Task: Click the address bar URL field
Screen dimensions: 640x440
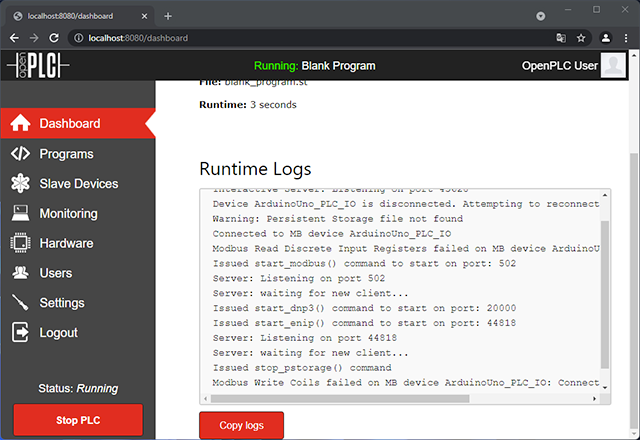Action: (x=300, y=38)
